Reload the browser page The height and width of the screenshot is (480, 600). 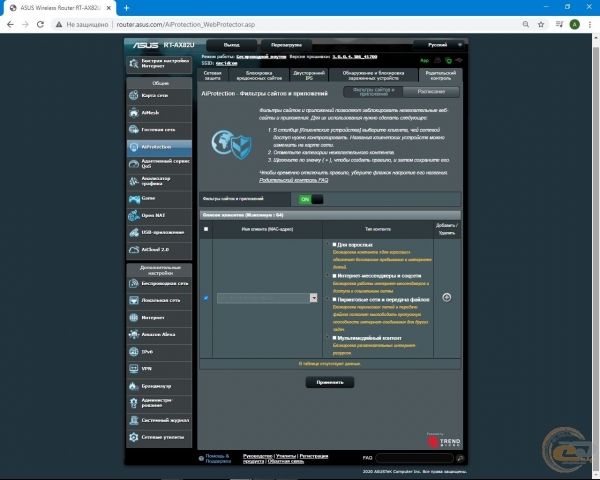click(40, 24)
